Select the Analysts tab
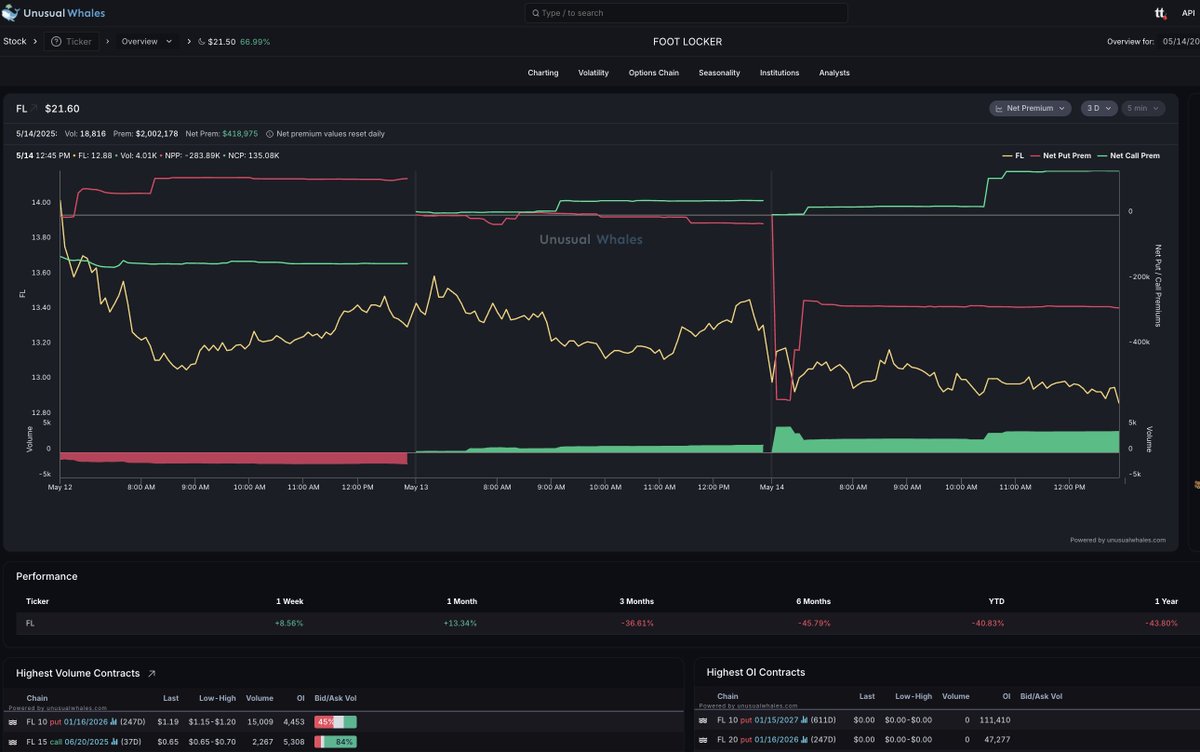The height and width of the screenshot is (752, 1200). 834,73
